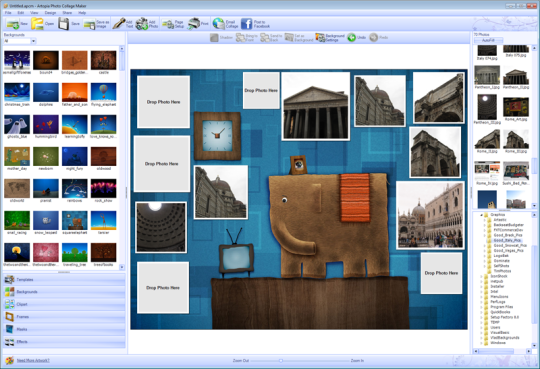Click the zoom slider handle
Viewport: 540px width, 369px height.
pyautogui.click(x=281, y=361)
